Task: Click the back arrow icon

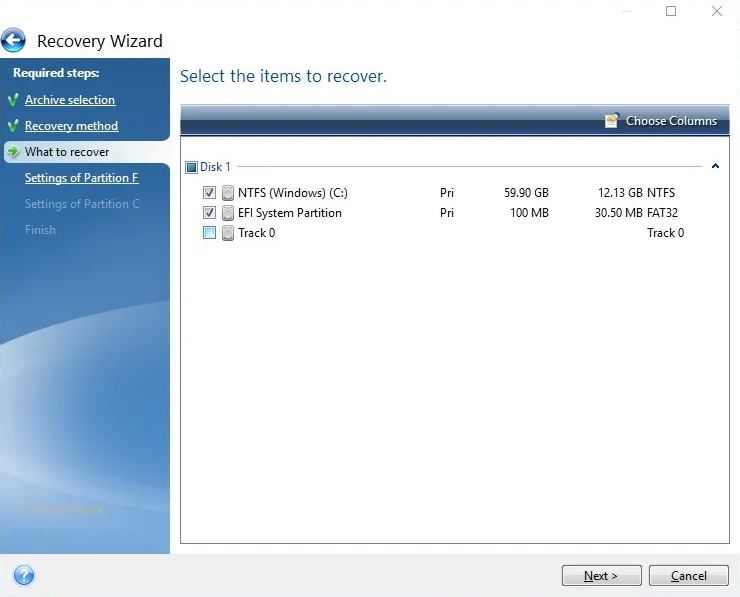Action: [x=14, y=41]
